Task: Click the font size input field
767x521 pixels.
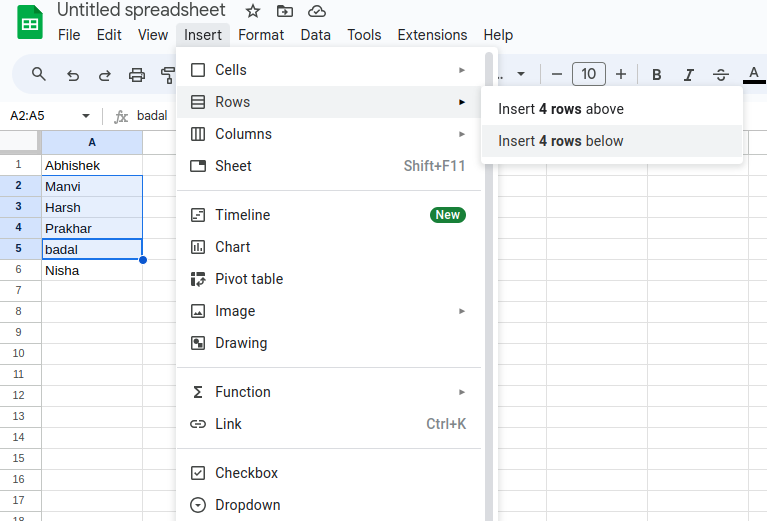Action: point(589,74)
